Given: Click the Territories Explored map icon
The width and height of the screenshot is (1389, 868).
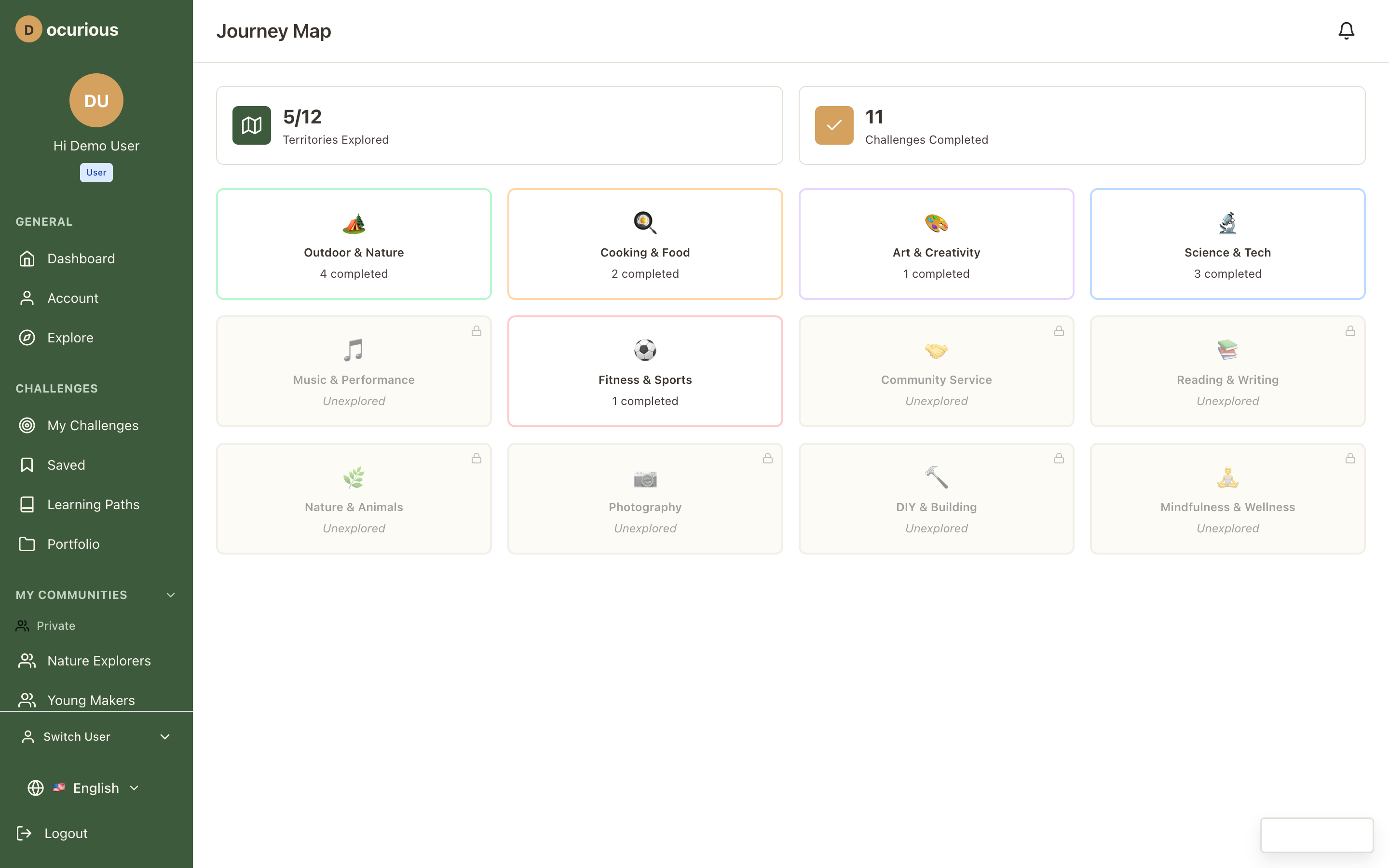Looking at the screenshot, I should 251,125.
